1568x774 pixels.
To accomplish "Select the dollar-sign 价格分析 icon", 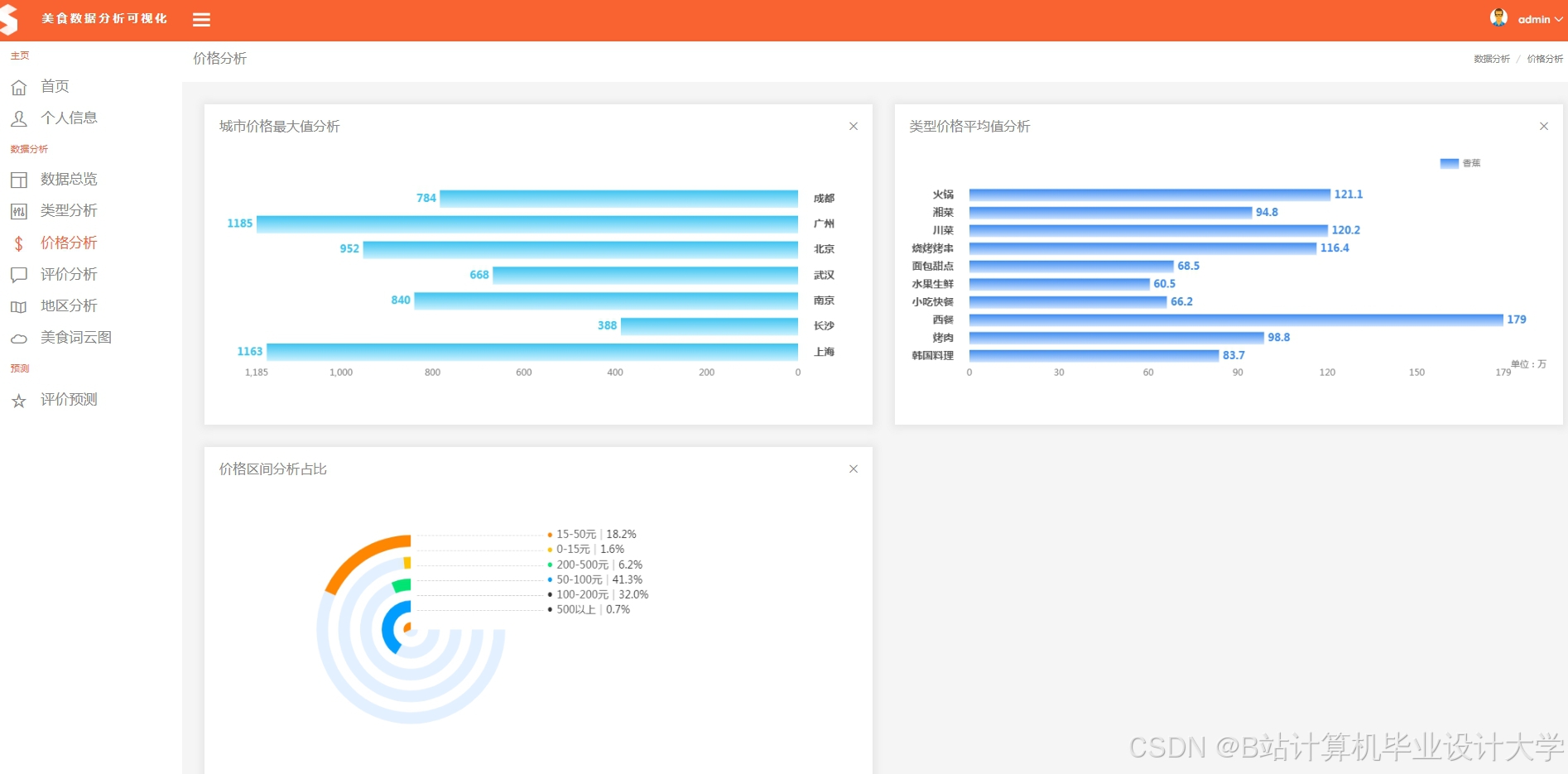I will coord(18,243).
